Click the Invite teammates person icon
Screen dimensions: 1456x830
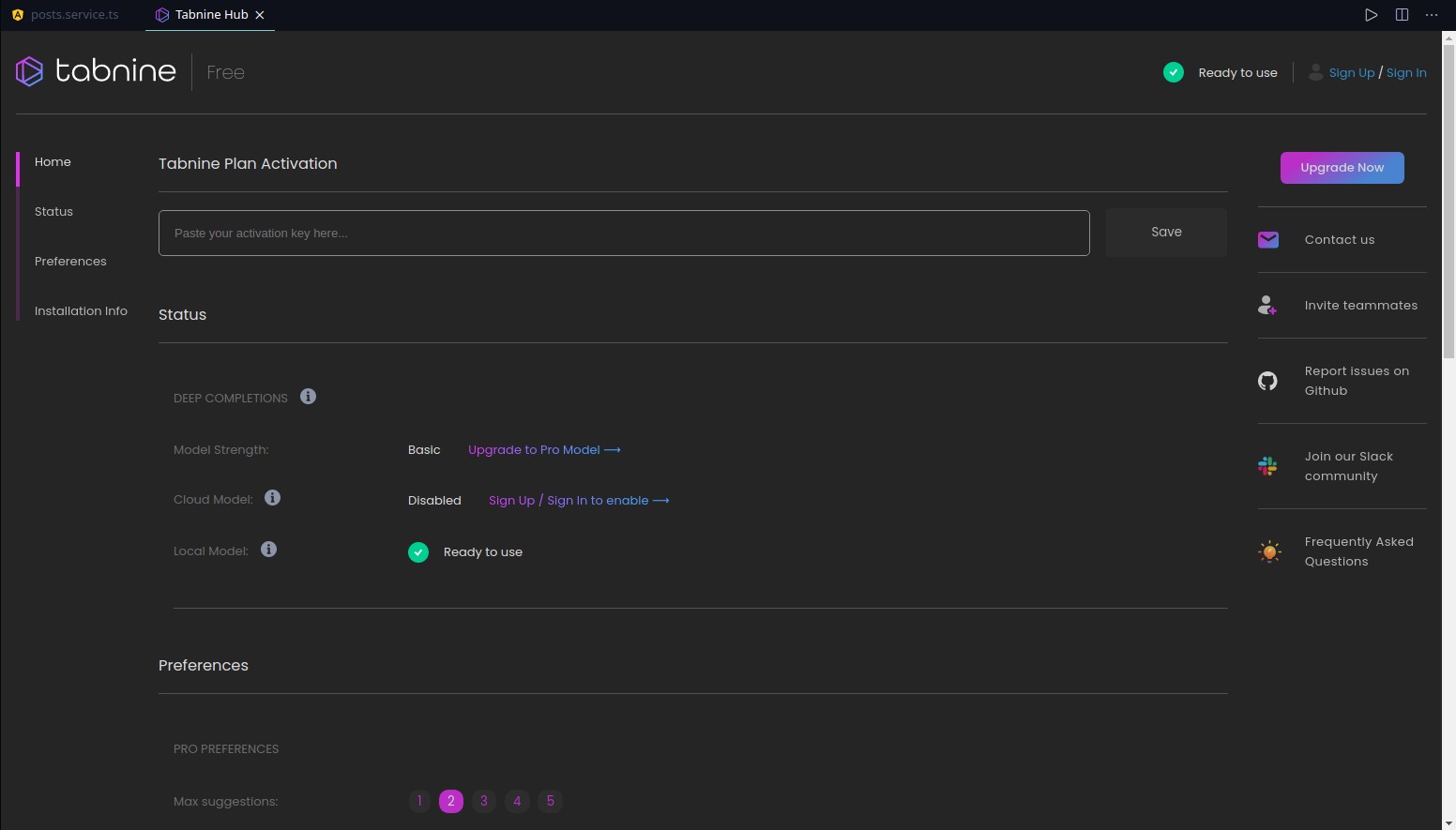click(1267, 306)
